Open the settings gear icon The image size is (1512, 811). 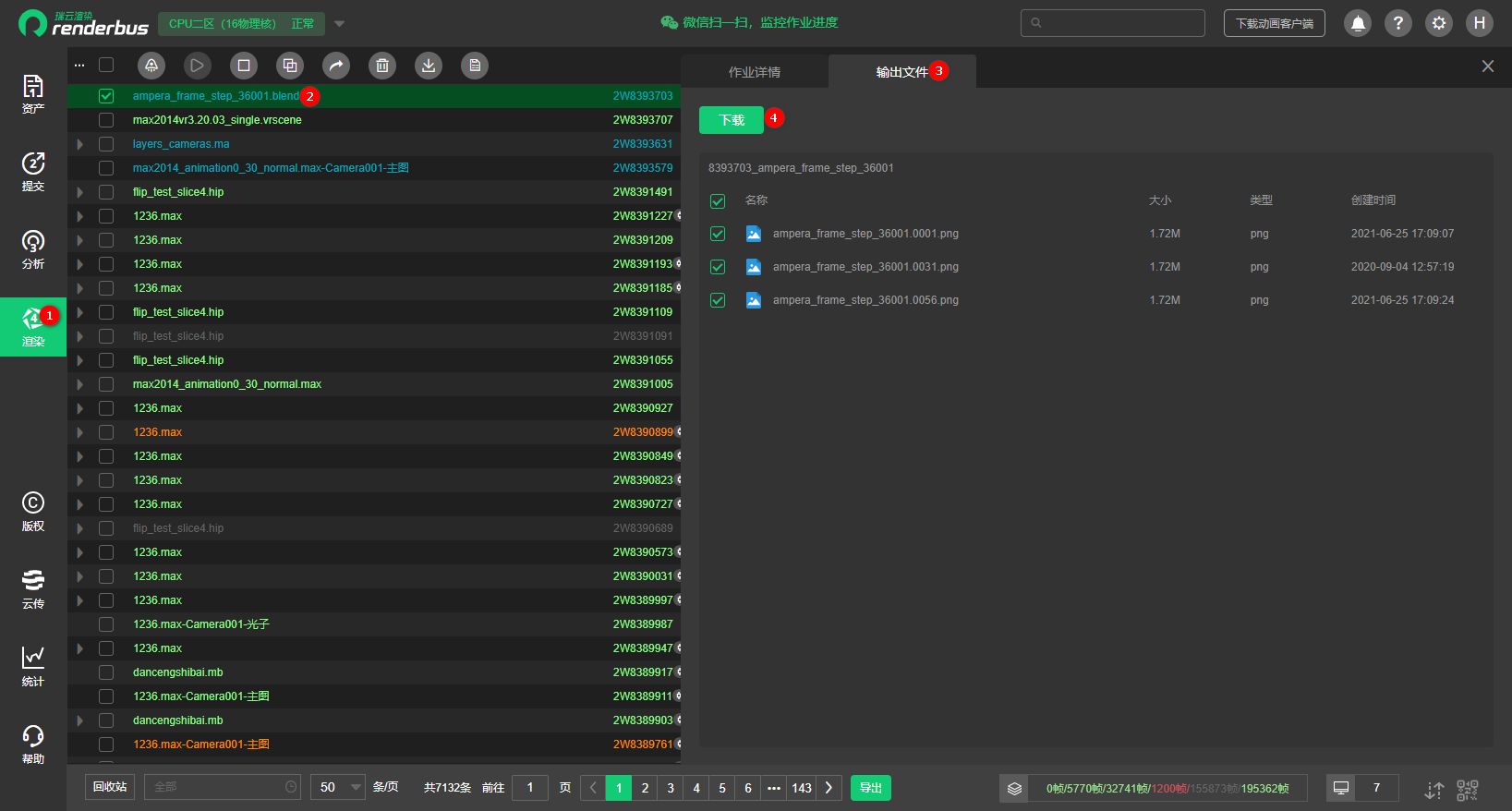coord(1439,23)
